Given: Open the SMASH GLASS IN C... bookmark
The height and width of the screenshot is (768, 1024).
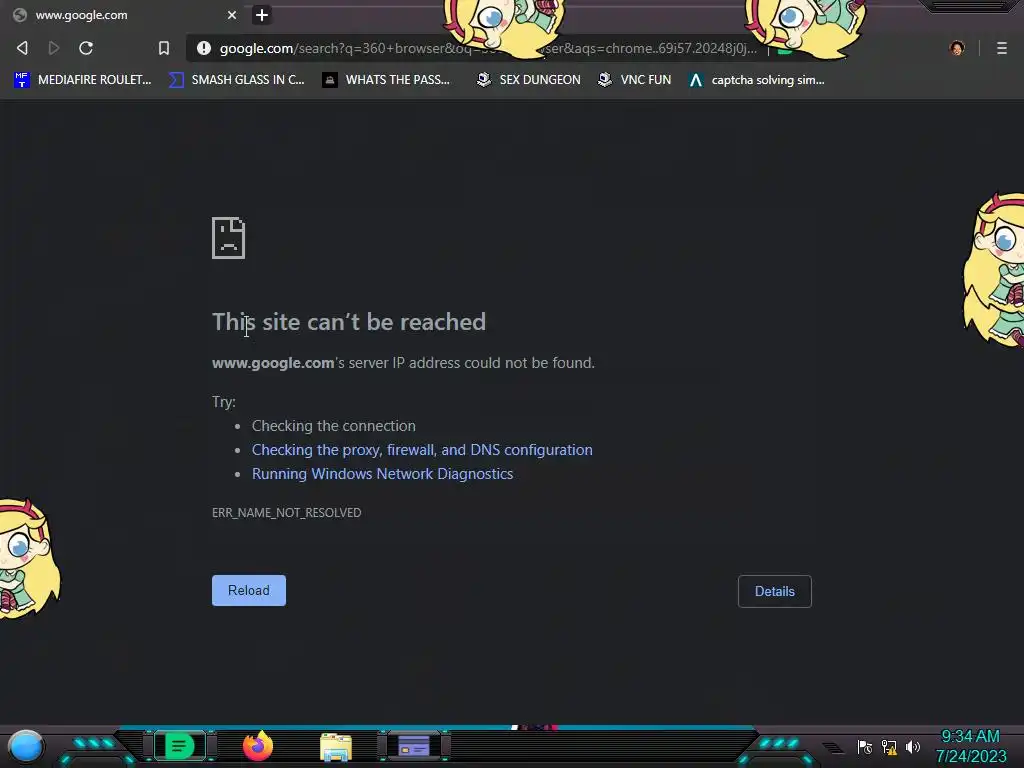Looking at the screenshot, I should coord(236,80).
